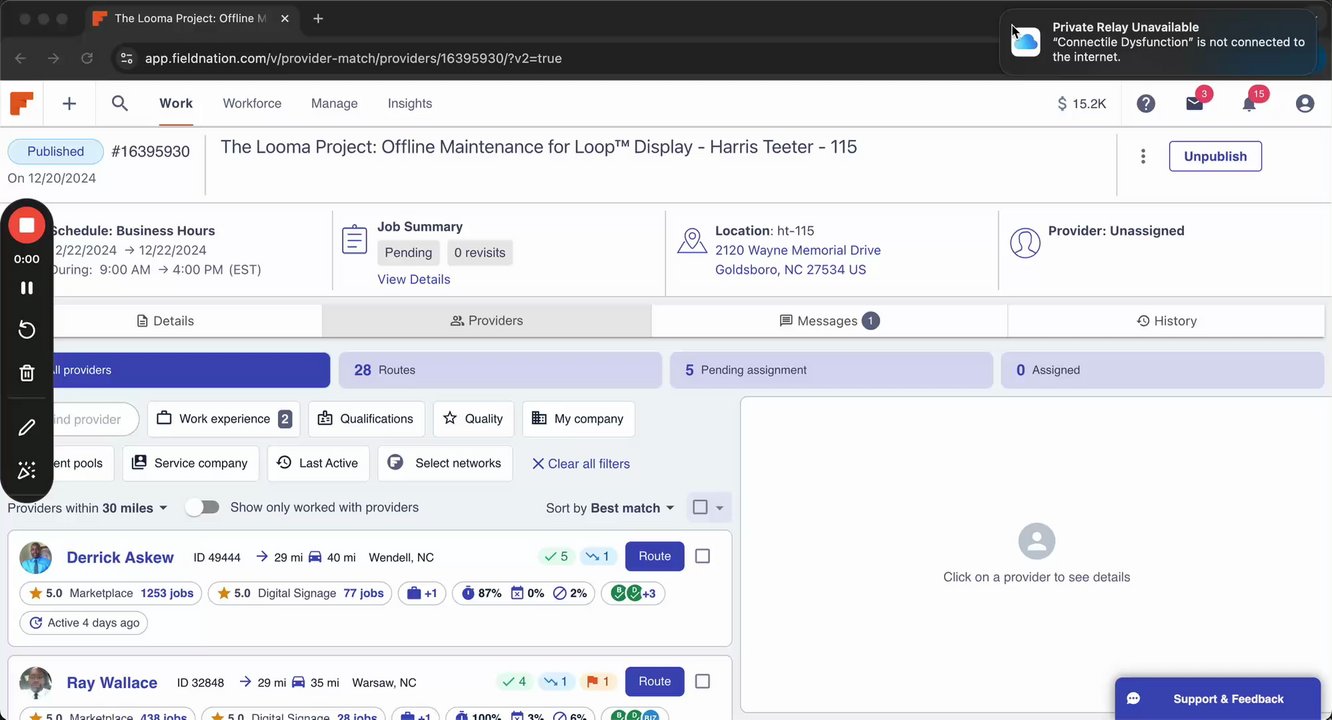Click the Field Nation logo icon
The image size is (1332, 720).
(x=21, y=103)
